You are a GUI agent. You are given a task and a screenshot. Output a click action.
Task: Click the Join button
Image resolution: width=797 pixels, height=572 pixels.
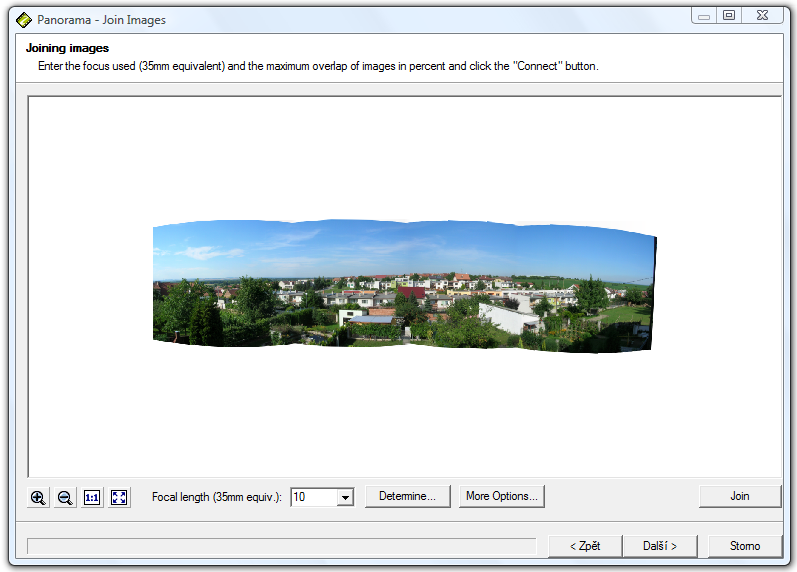[740, 496]
